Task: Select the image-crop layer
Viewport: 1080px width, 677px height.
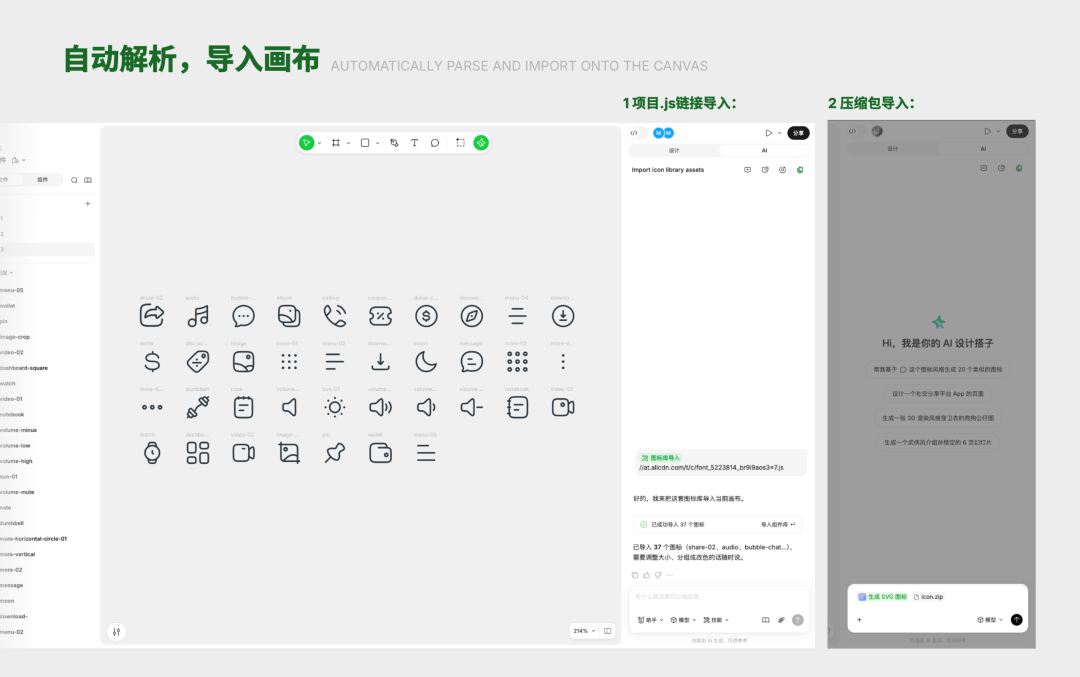Action: [x=15, y=337]
